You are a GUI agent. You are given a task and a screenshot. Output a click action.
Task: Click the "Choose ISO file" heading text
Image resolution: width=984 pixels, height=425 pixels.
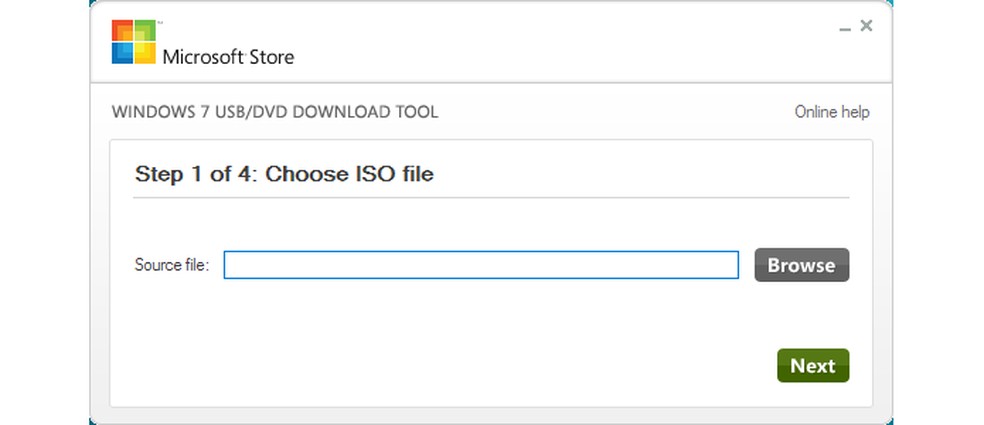[349, 174]
